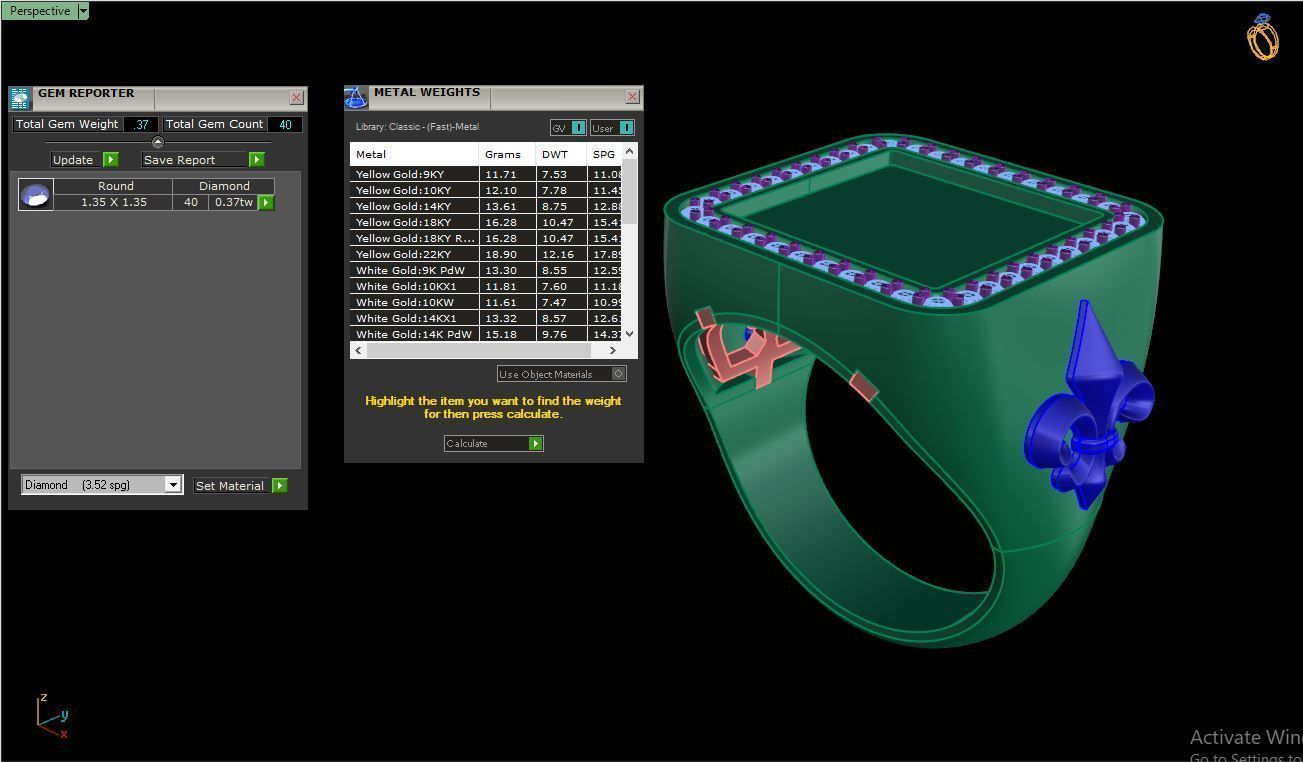Viewport: 1303px width, 762px height.
Task: Click the 10.47 DWT cell for Yellow Gold:18KY
Action: (560, 222)
